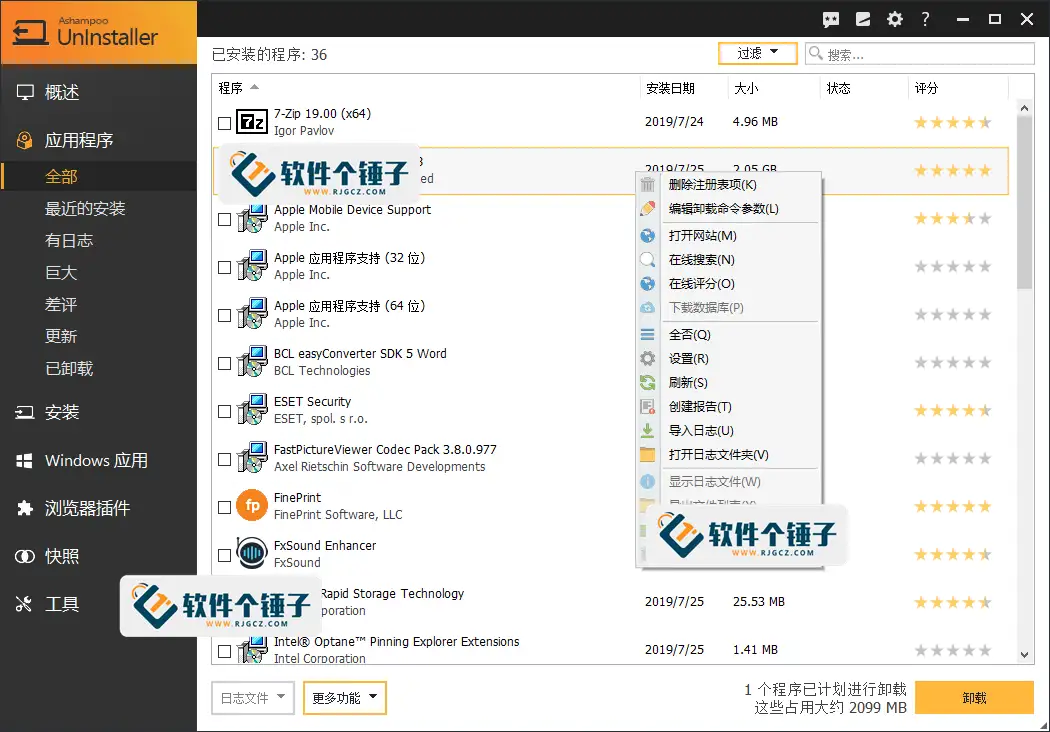This screenshot has width=1050, height=732.
Task: Click trash icon beside 删除注册表项
Action: coord(648,185)
